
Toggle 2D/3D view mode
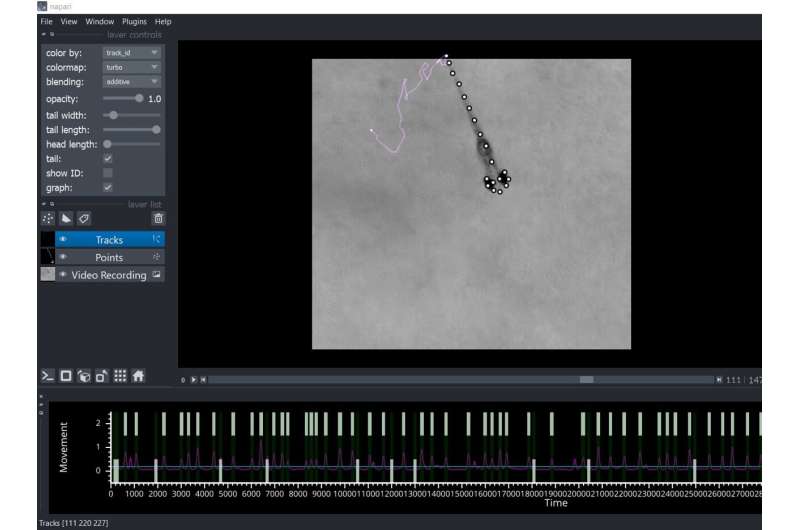[x=66, y=376]
